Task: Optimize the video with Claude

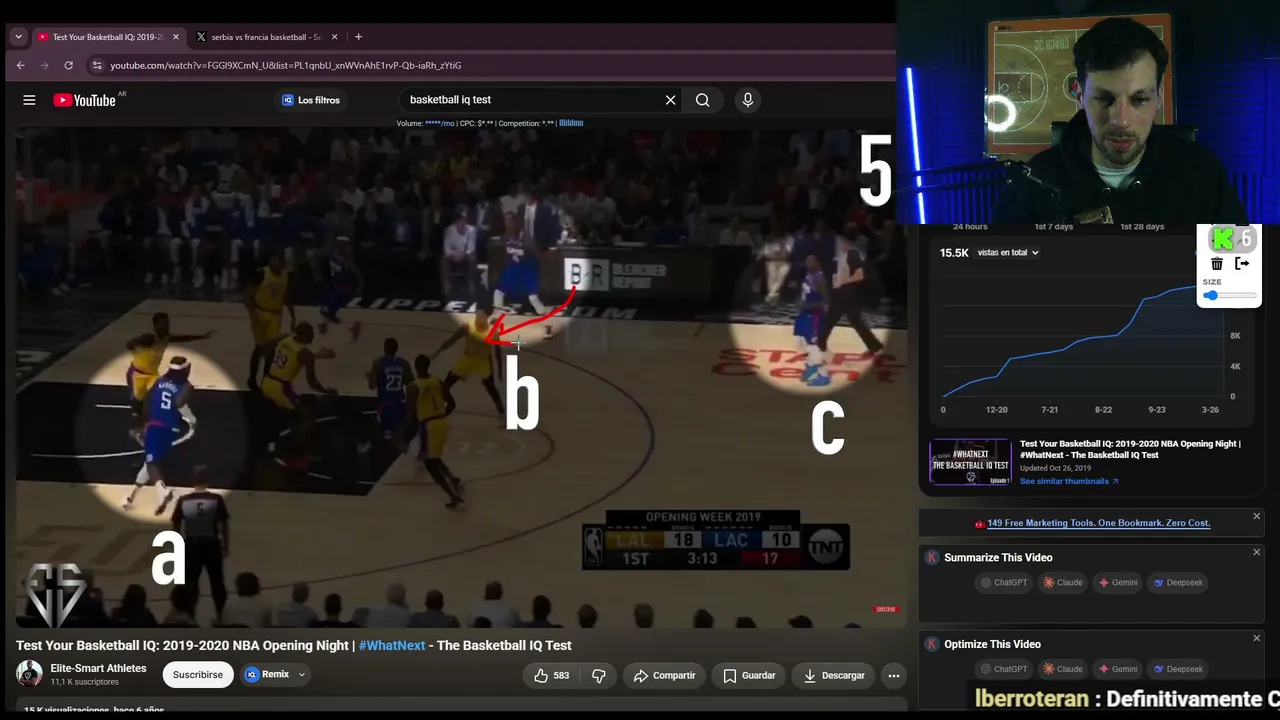Action: pos(1063,669)
